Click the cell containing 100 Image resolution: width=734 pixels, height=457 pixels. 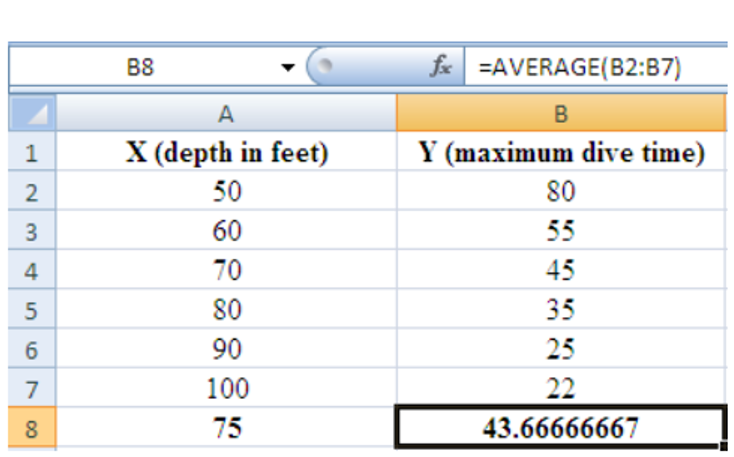(x=226, y=388)
